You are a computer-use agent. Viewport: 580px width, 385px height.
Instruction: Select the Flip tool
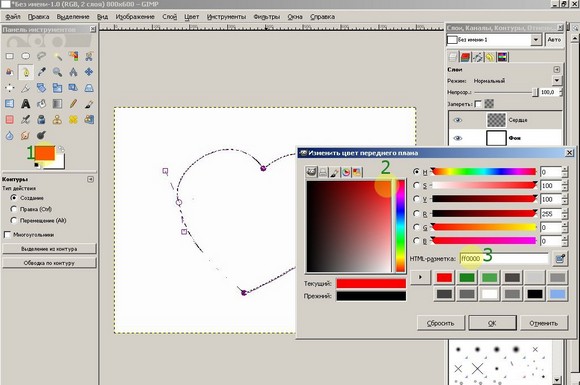pos(10,104)
